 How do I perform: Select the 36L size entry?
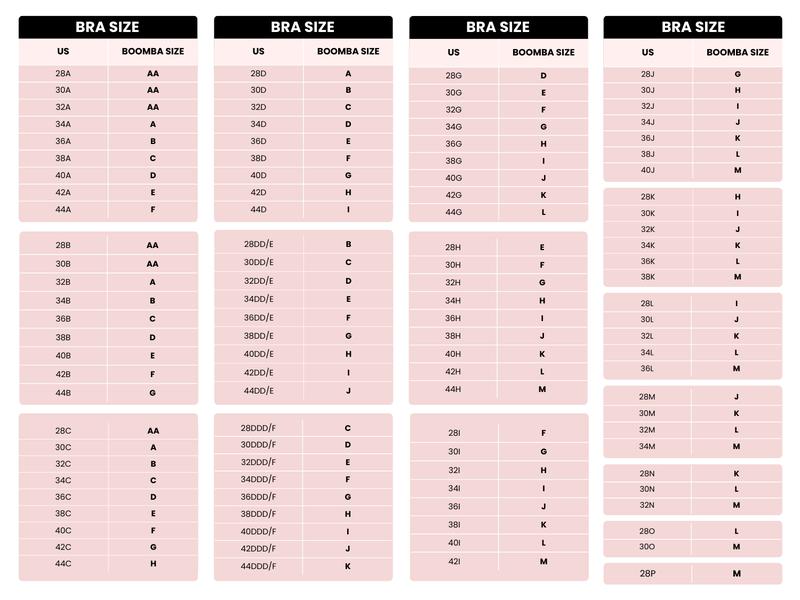tap(692, 369)
